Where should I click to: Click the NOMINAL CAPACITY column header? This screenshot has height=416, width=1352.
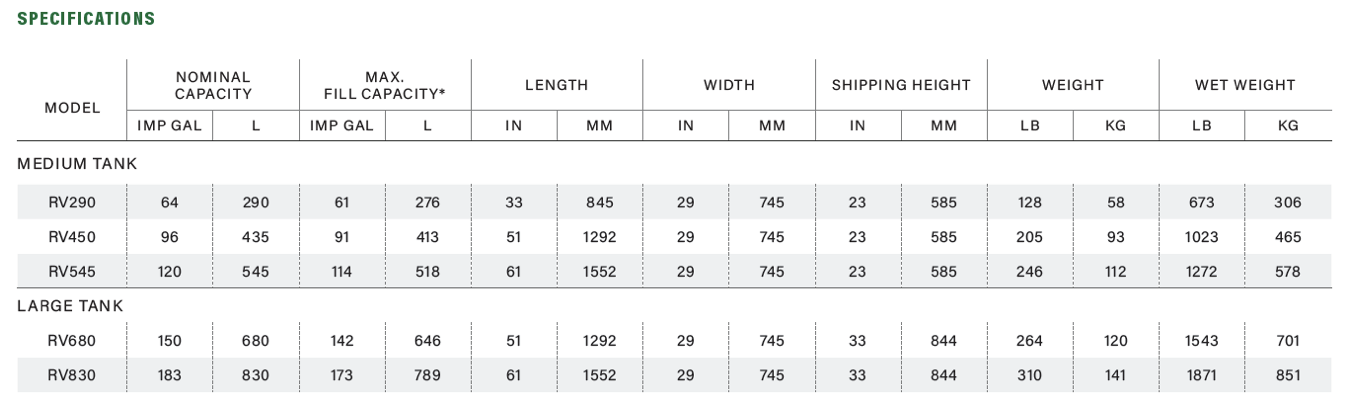[212, 85]
